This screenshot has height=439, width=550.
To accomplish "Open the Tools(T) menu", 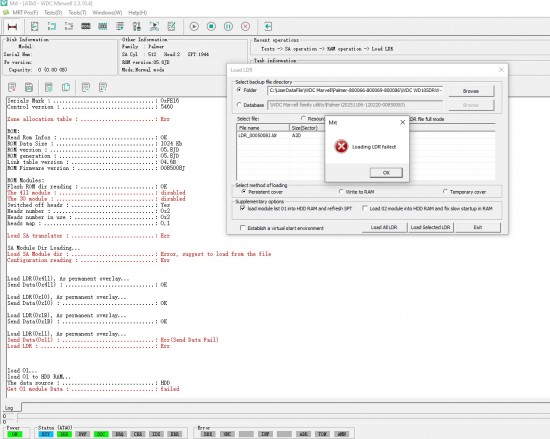I will point(77,13).
